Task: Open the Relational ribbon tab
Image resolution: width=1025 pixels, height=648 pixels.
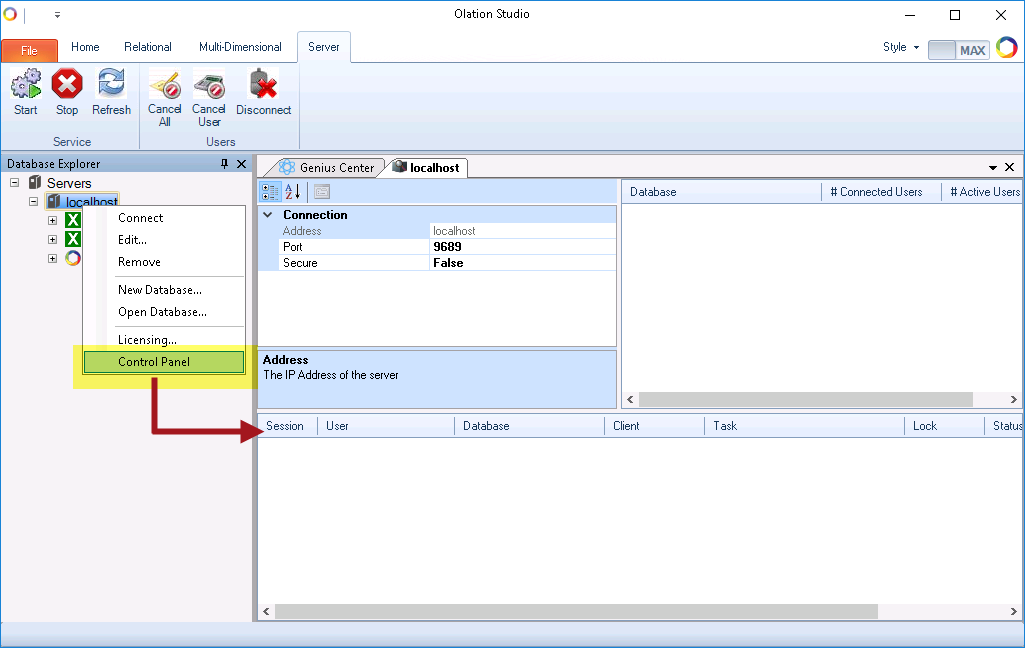Action: [148, 47]
